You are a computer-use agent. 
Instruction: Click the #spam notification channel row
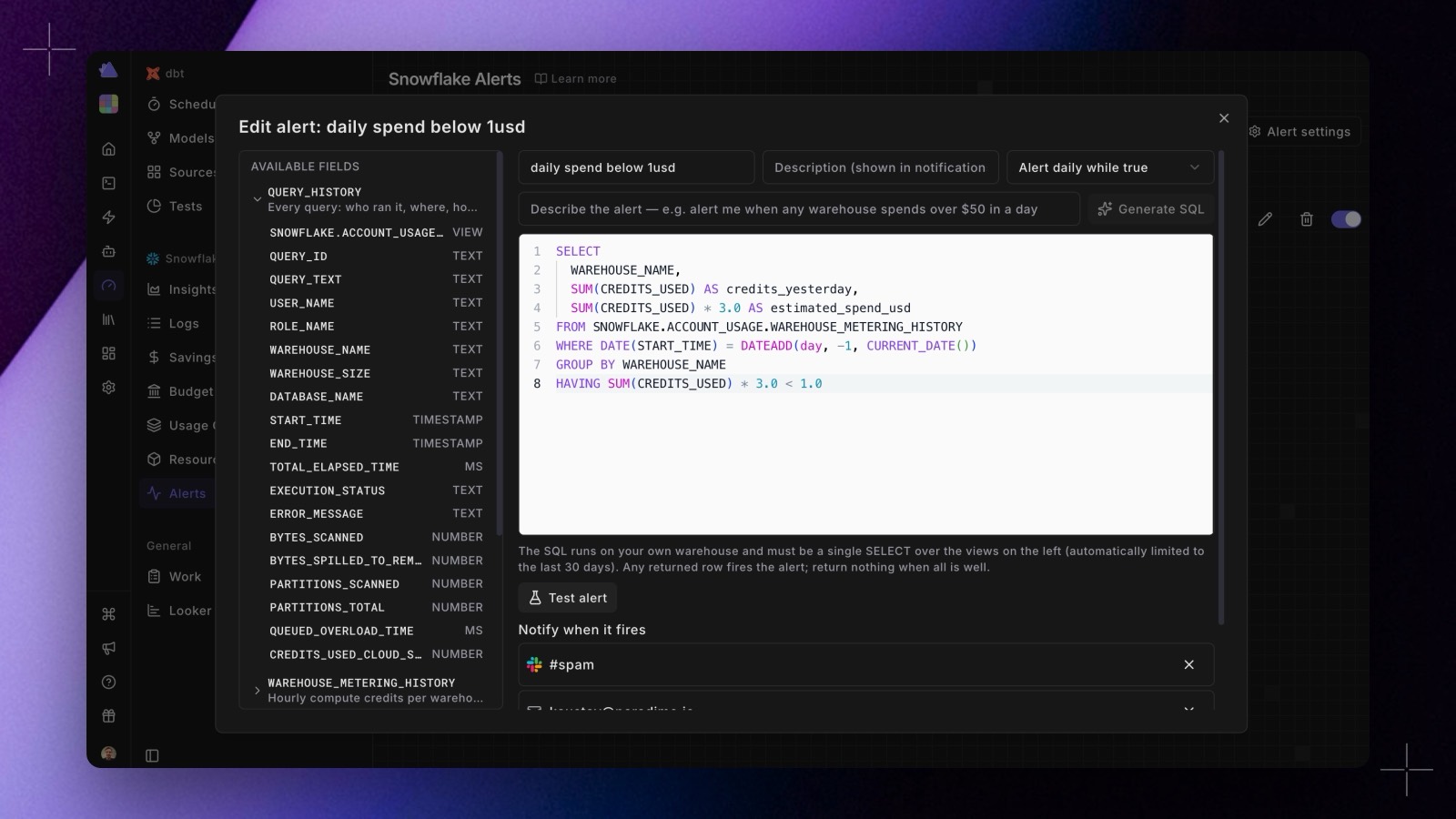865,665
